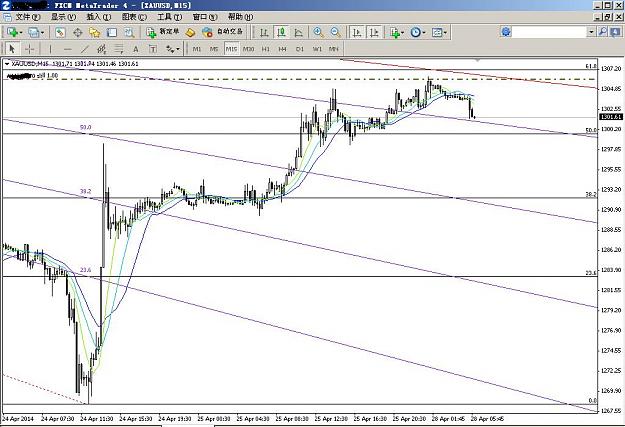This screenshot has height=427, width=625.
Task: Open the Terminal panel icon
Action: pyautogui.click(x=112, y=32)
